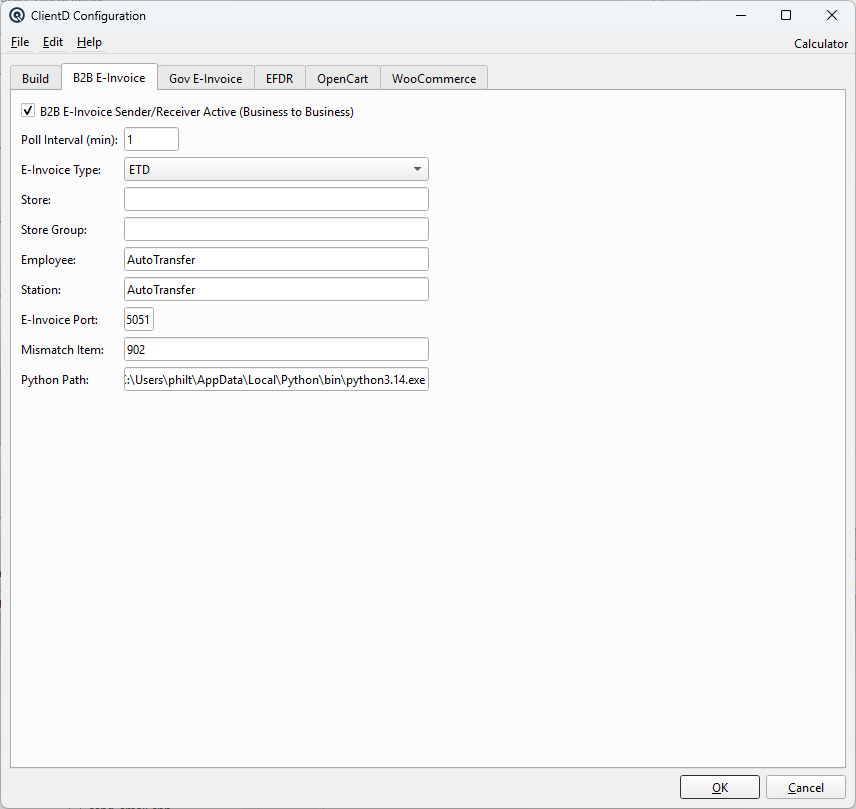Toggle B2B E-Invoice Sender/Receiver Active checkbox
The image size is (856, 809).
28,111
